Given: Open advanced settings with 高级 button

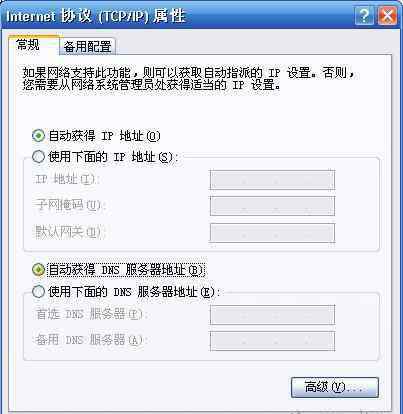Looking at the screenshot, I should point(335,387).
